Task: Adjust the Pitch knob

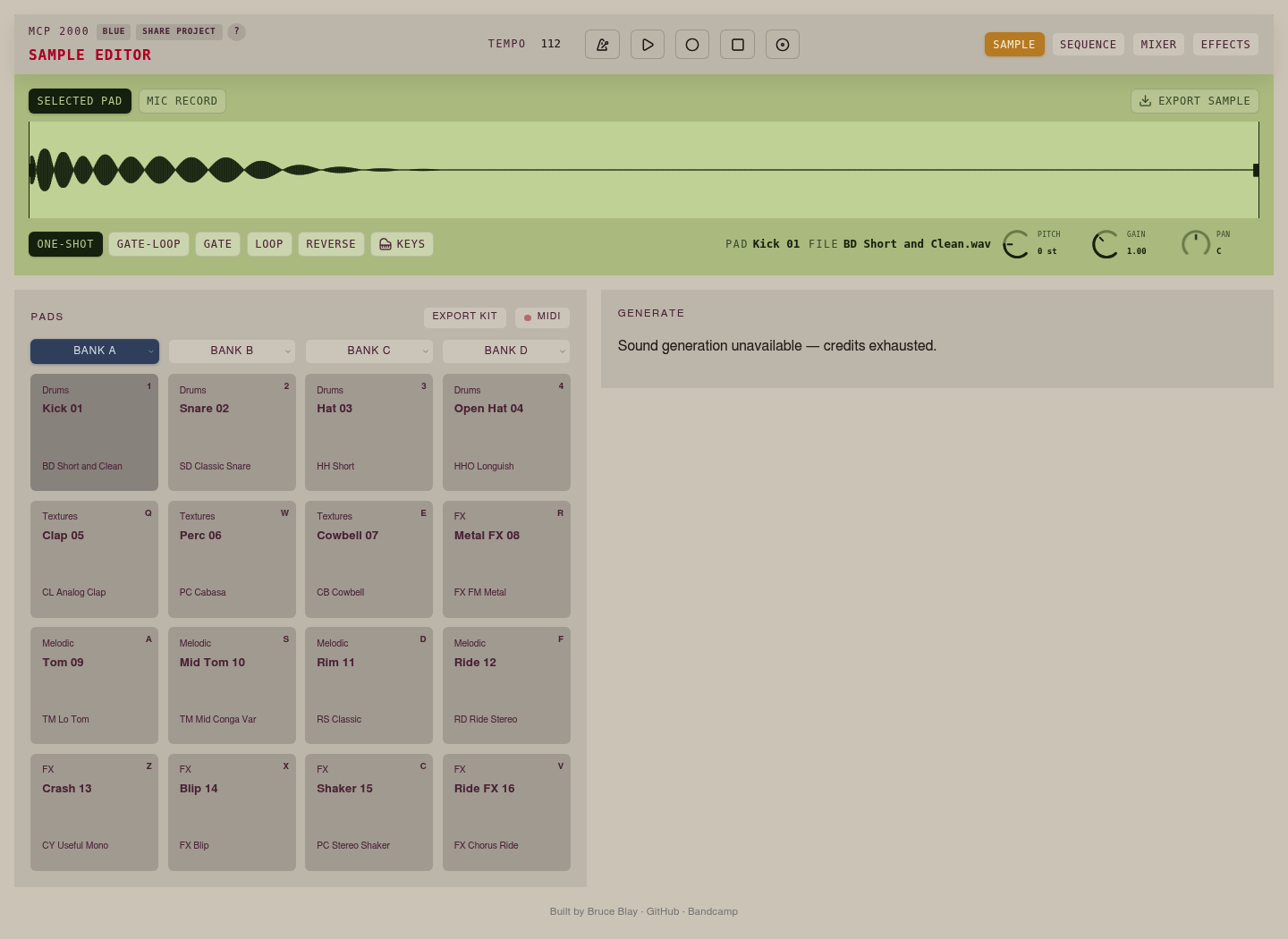Action: [x=1016, y=244]
